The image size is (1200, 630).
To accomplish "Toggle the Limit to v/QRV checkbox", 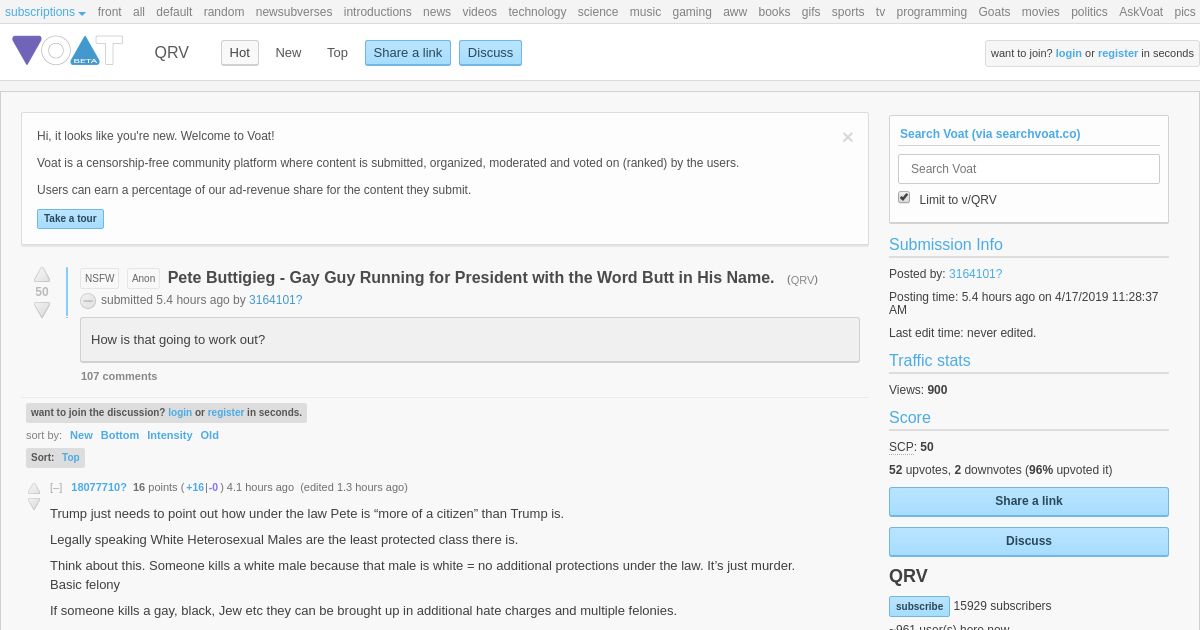I will (x=904, y=198).
